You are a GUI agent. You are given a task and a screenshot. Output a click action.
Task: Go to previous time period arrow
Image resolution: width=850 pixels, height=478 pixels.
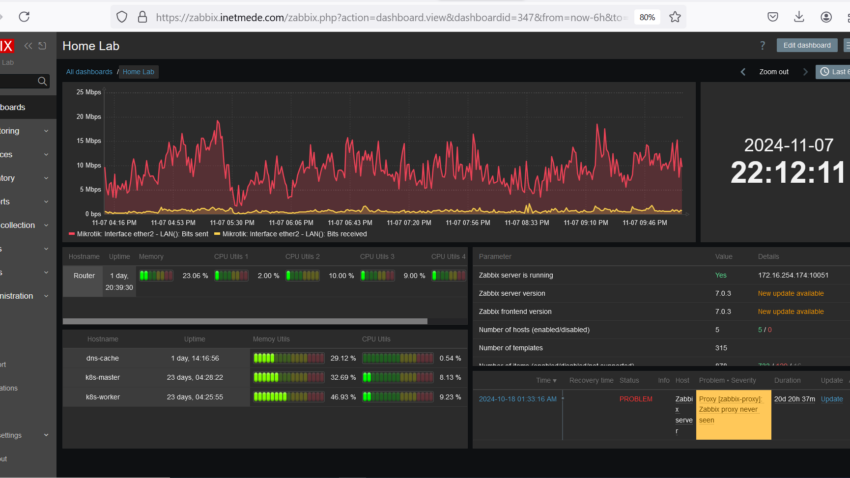(743, 72)
